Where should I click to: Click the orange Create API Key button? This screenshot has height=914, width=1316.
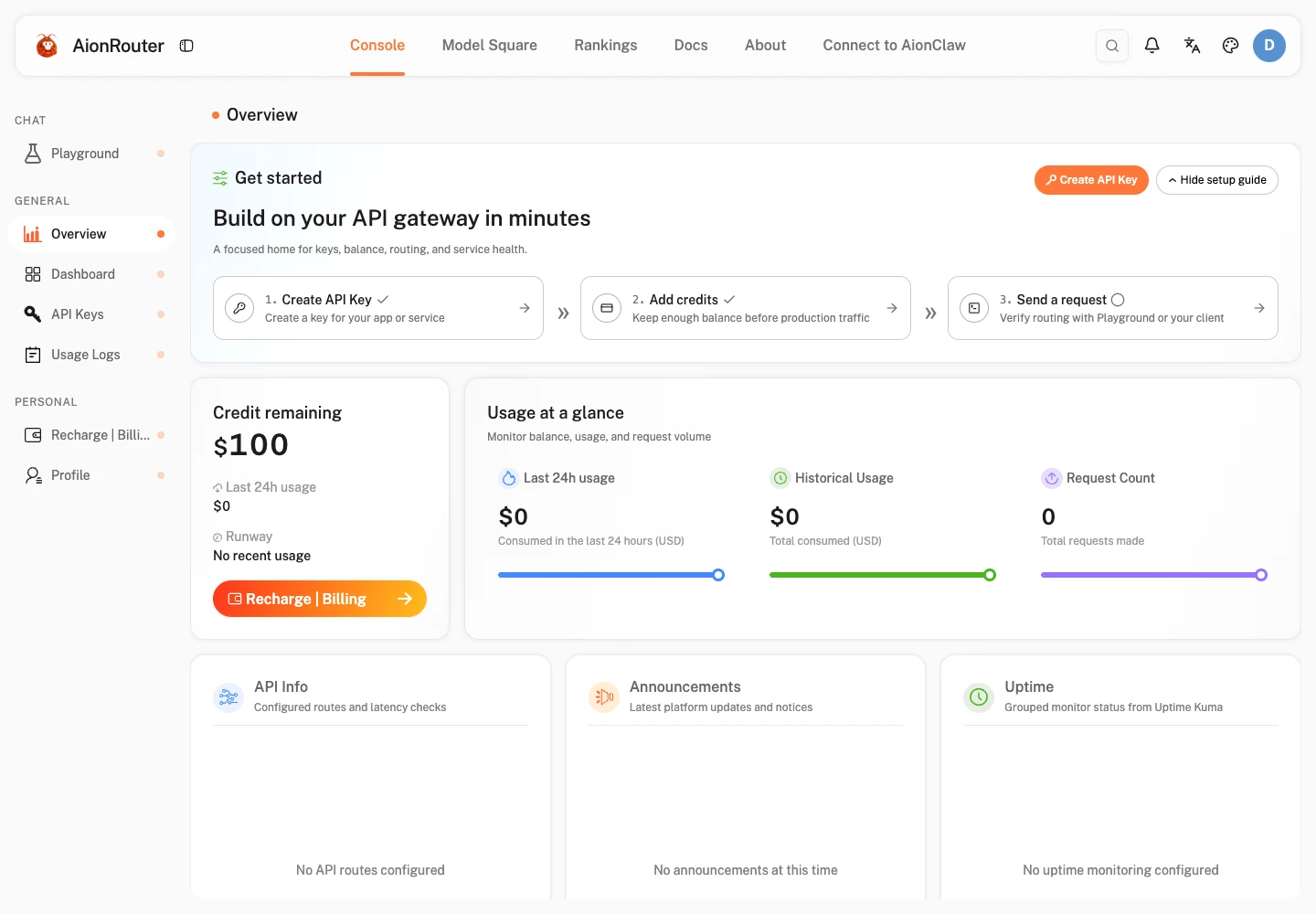(1091, 180)
